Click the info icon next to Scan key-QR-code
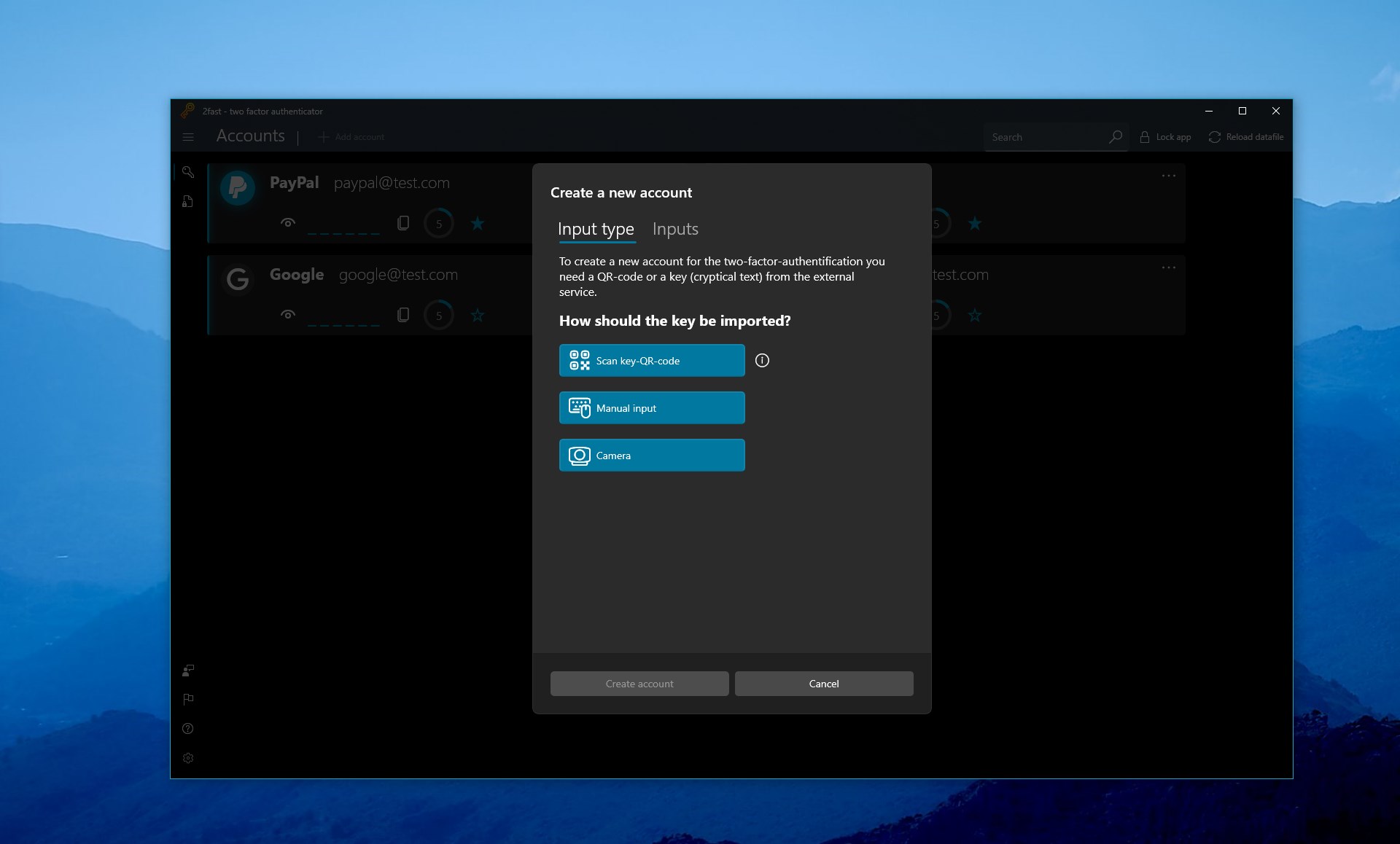The height and width of the screenshot is (844, 1400). pyautogui.click(x=763, y=360)
